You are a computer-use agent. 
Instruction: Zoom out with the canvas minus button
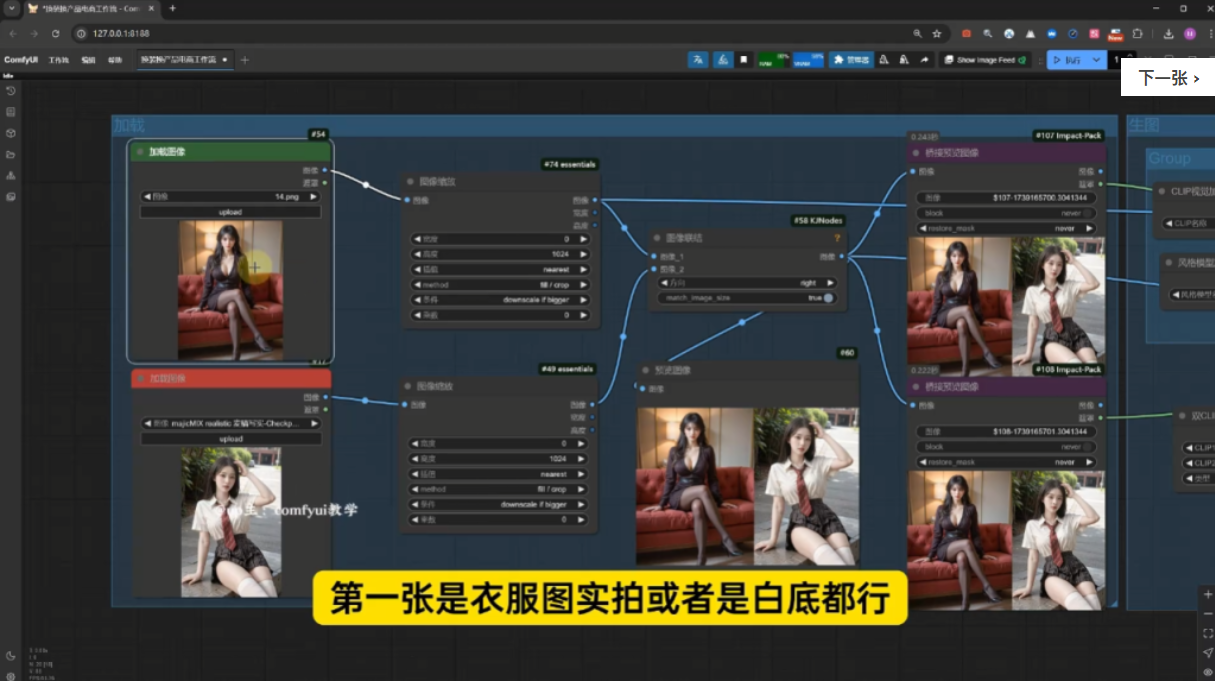coord(1208,613)
